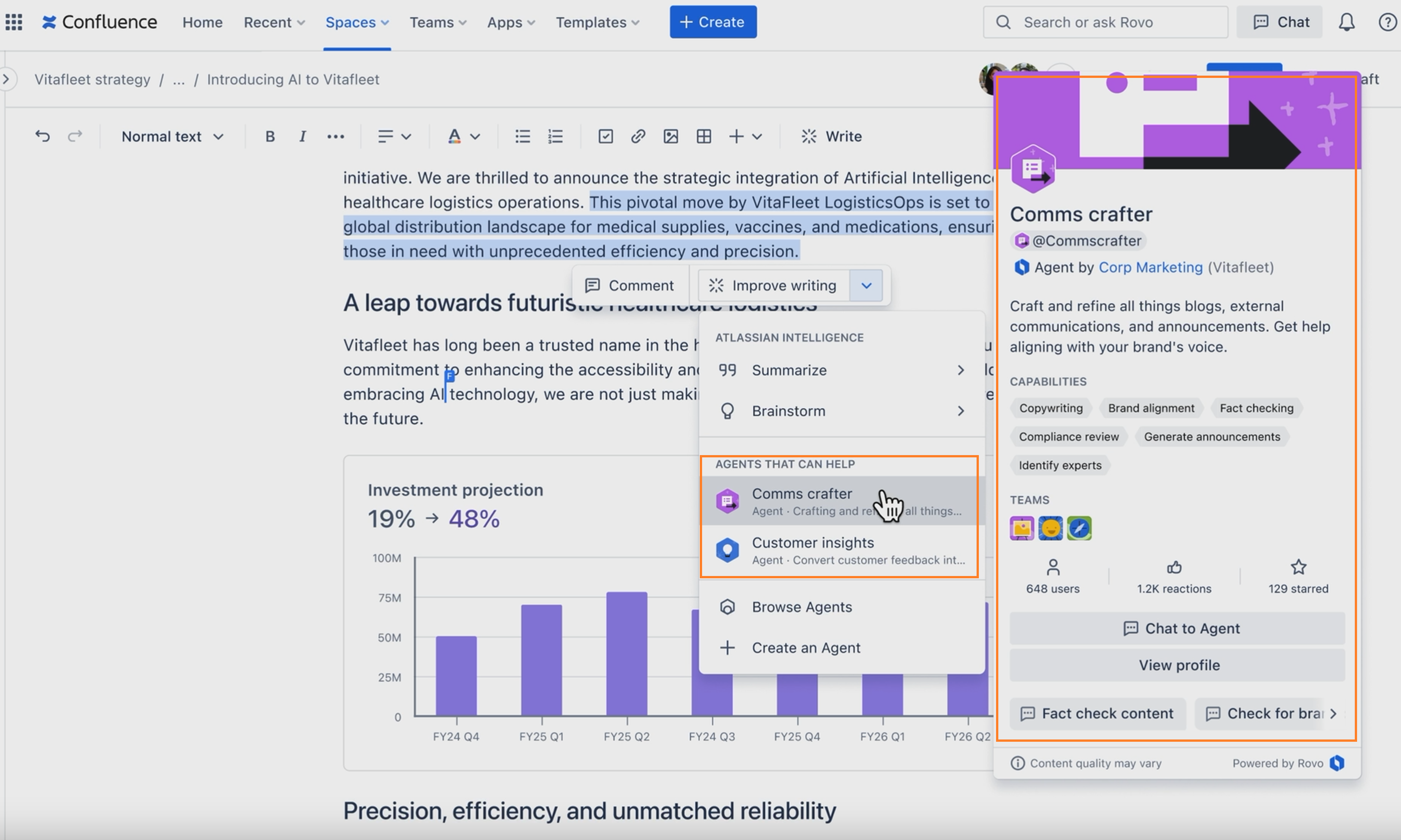The width and height of the screenshot is (1401, 840).
Task: Insert a bulleted list
Action: click(522, 136)
